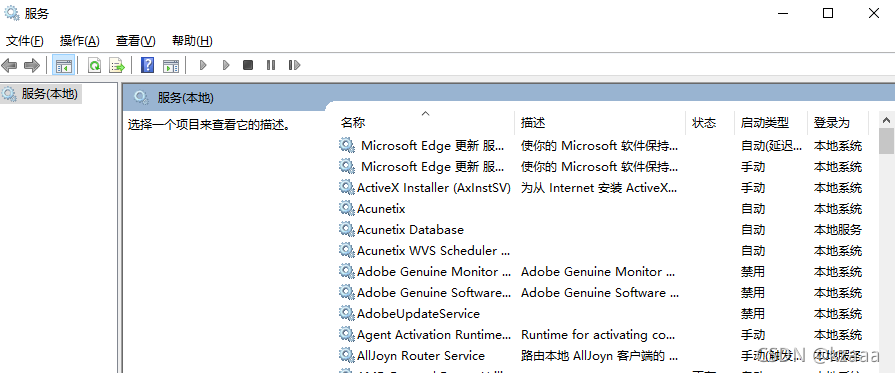
Task: Click description 路由本地 AllJoyn 客户端的
Action: pos(599,356)
